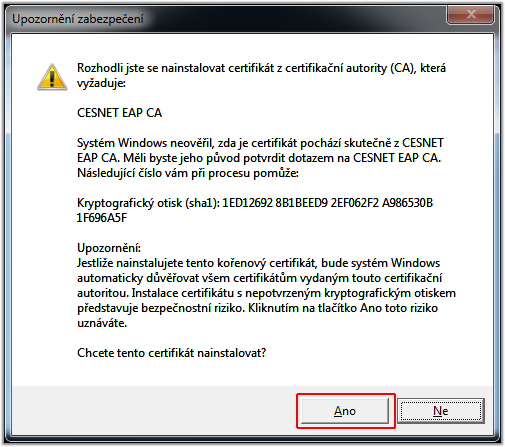Viewport: 505px width, 447px height.
Task: Click the Ano button to install certificate
Action: coord(345,411)
